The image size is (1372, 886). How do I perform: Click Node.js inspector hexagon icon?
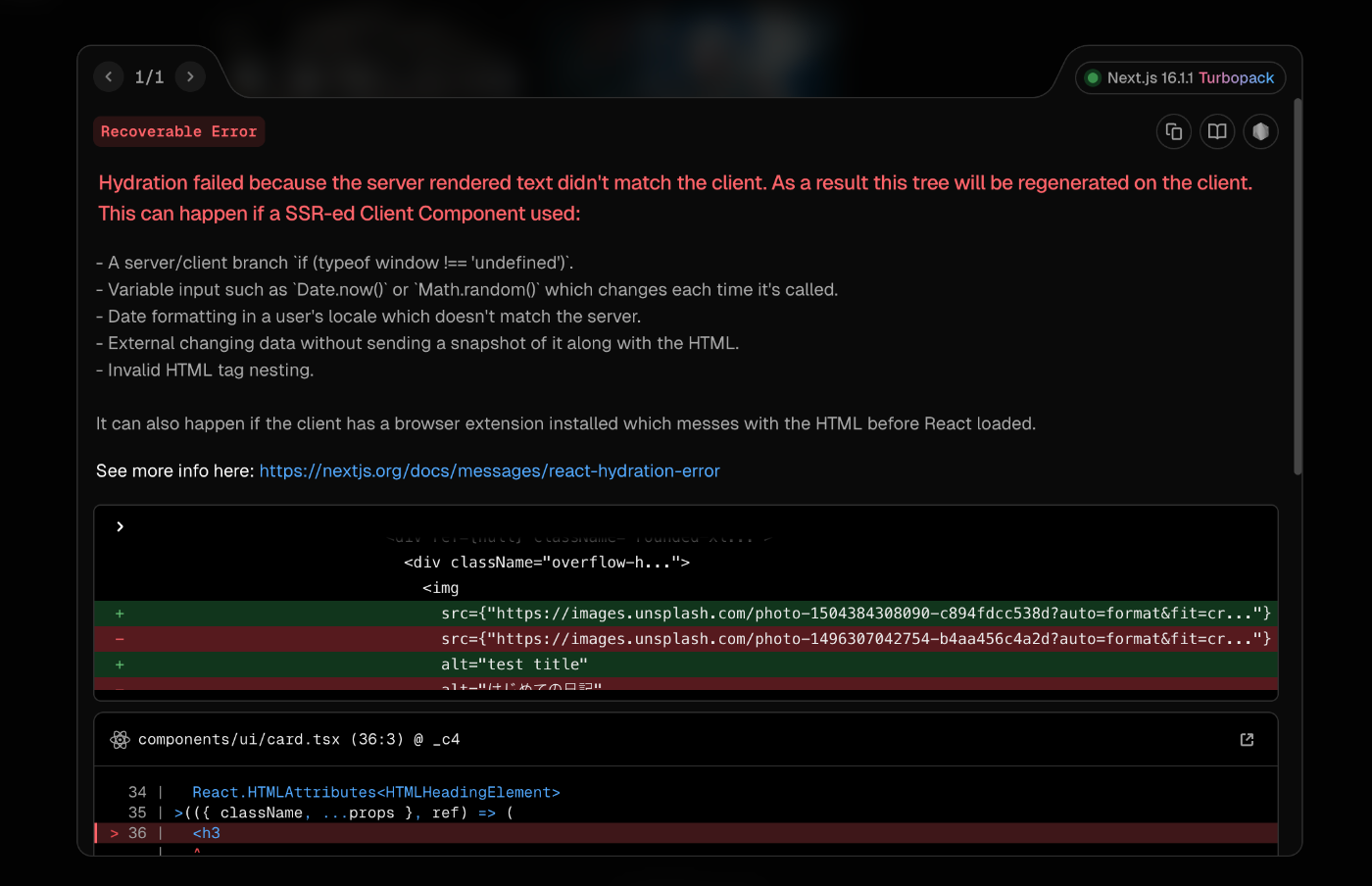coord(1260,131)
